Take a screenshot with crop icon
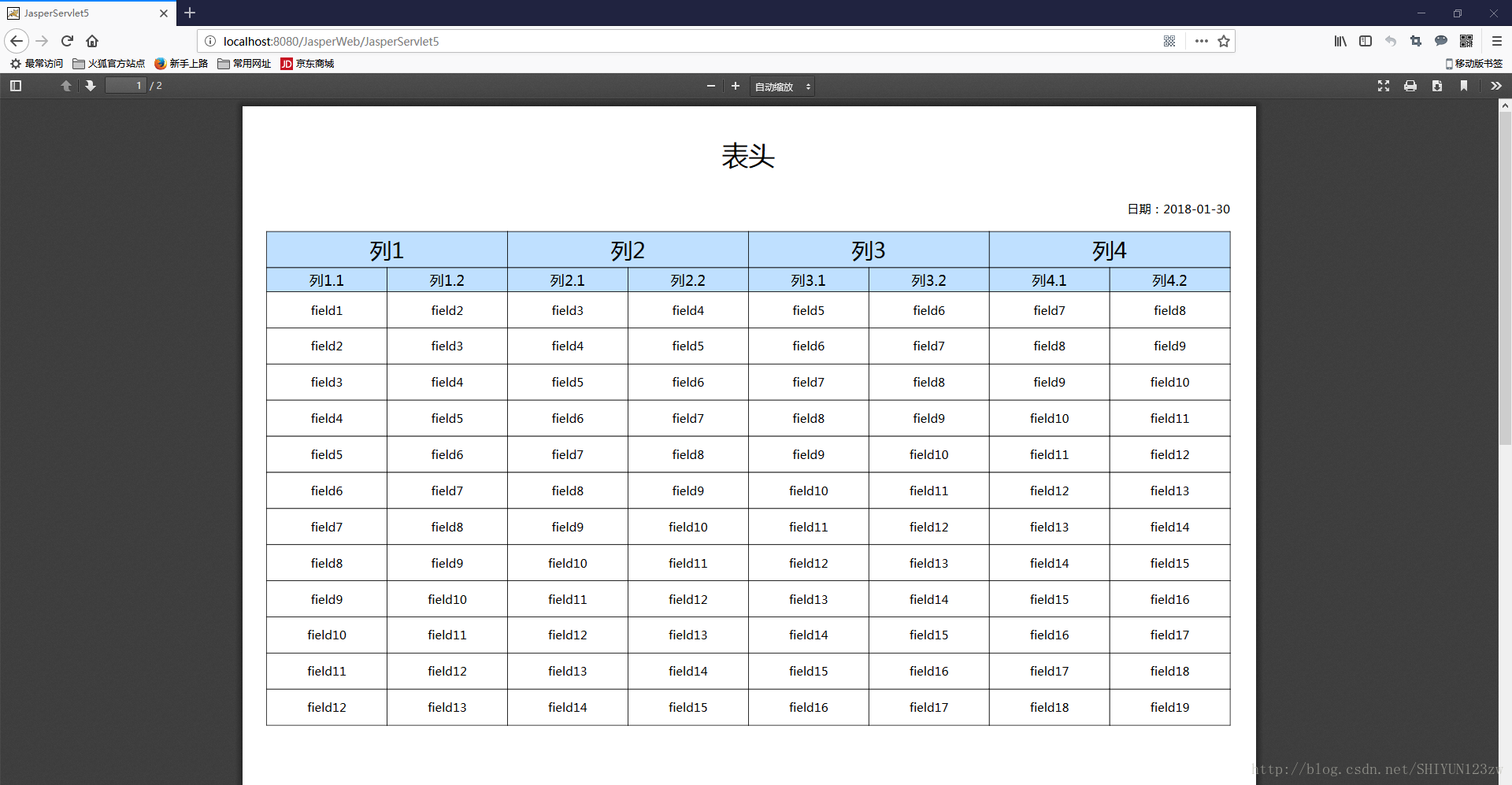The height and width of the screenshot is (785, 1512). (x=1416, y=41)
